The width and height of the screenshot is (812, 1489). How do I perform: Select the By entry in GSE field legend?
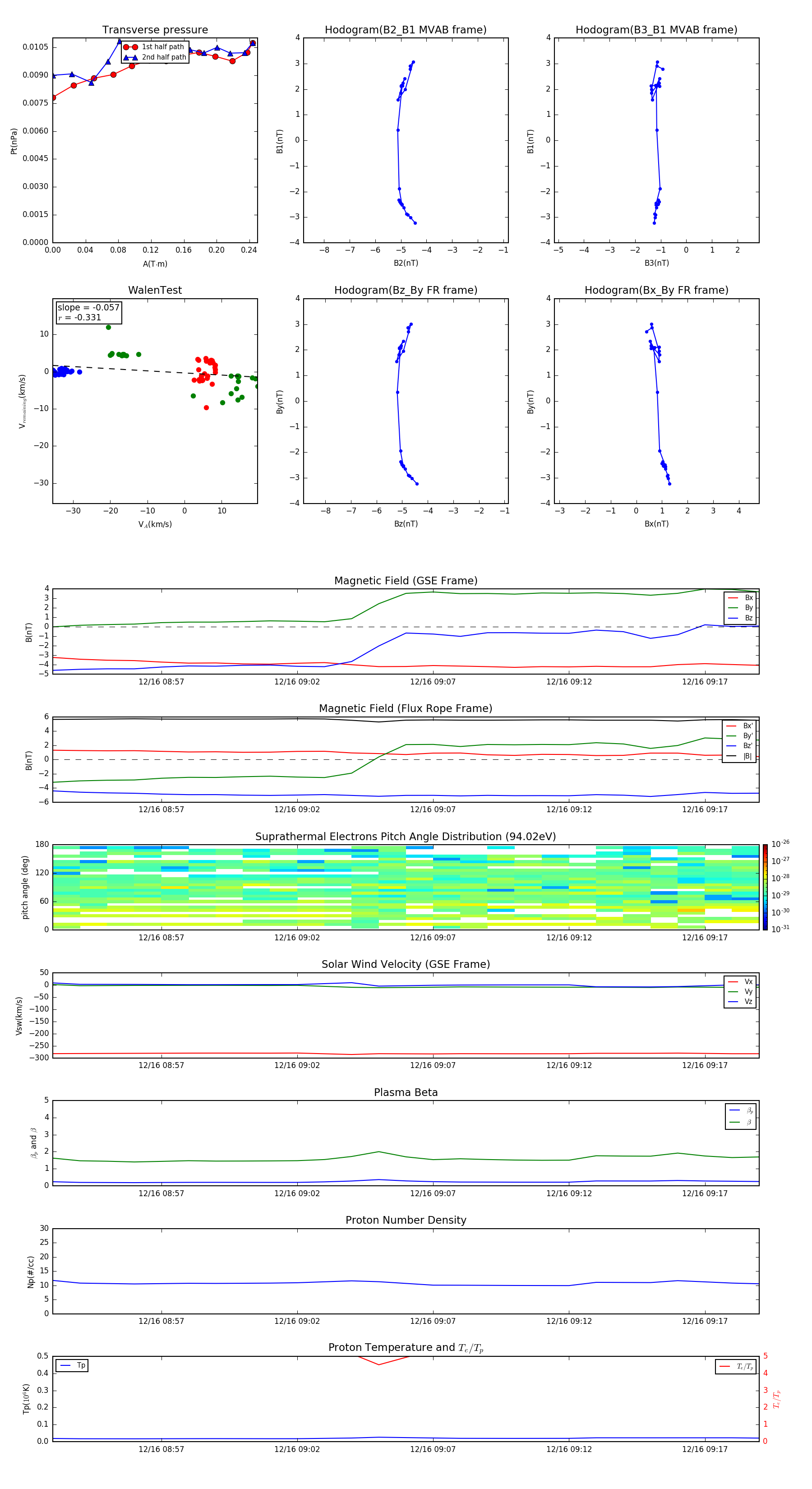(740, 607)
